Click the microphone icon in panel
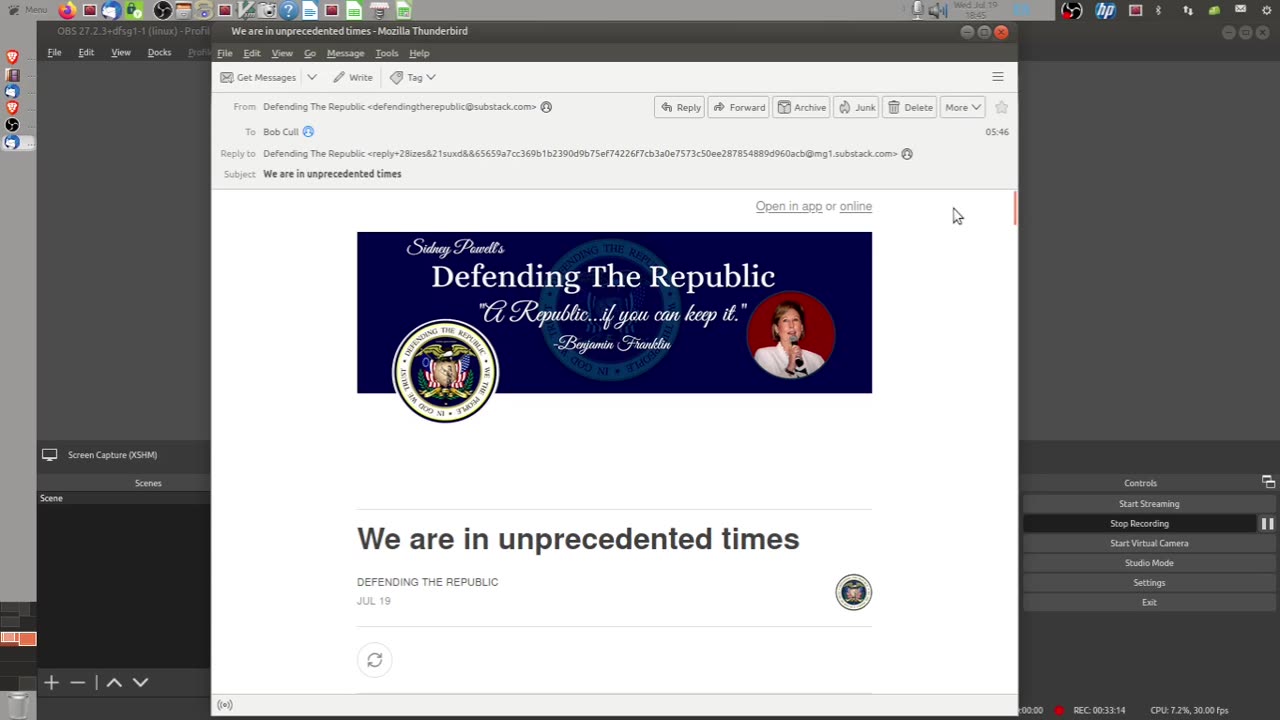 coord(917,10)
